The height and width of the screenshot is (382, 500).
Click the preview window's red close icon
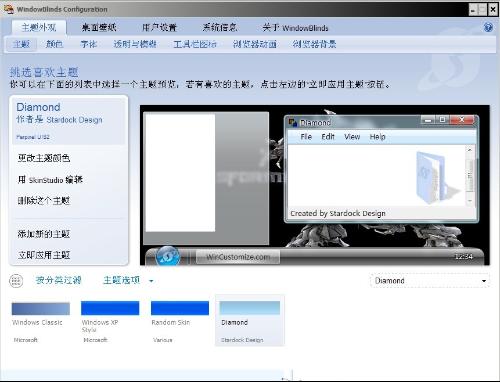tap(462, 119)
